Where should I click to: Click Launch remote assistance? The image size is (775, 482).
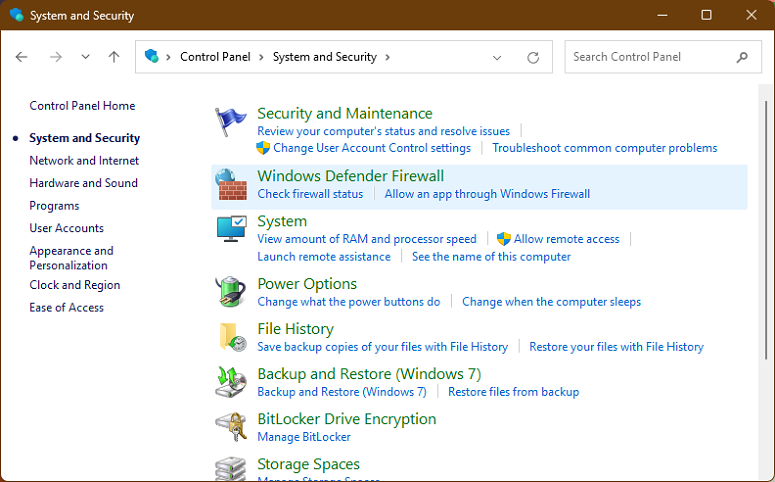(324, 257)
